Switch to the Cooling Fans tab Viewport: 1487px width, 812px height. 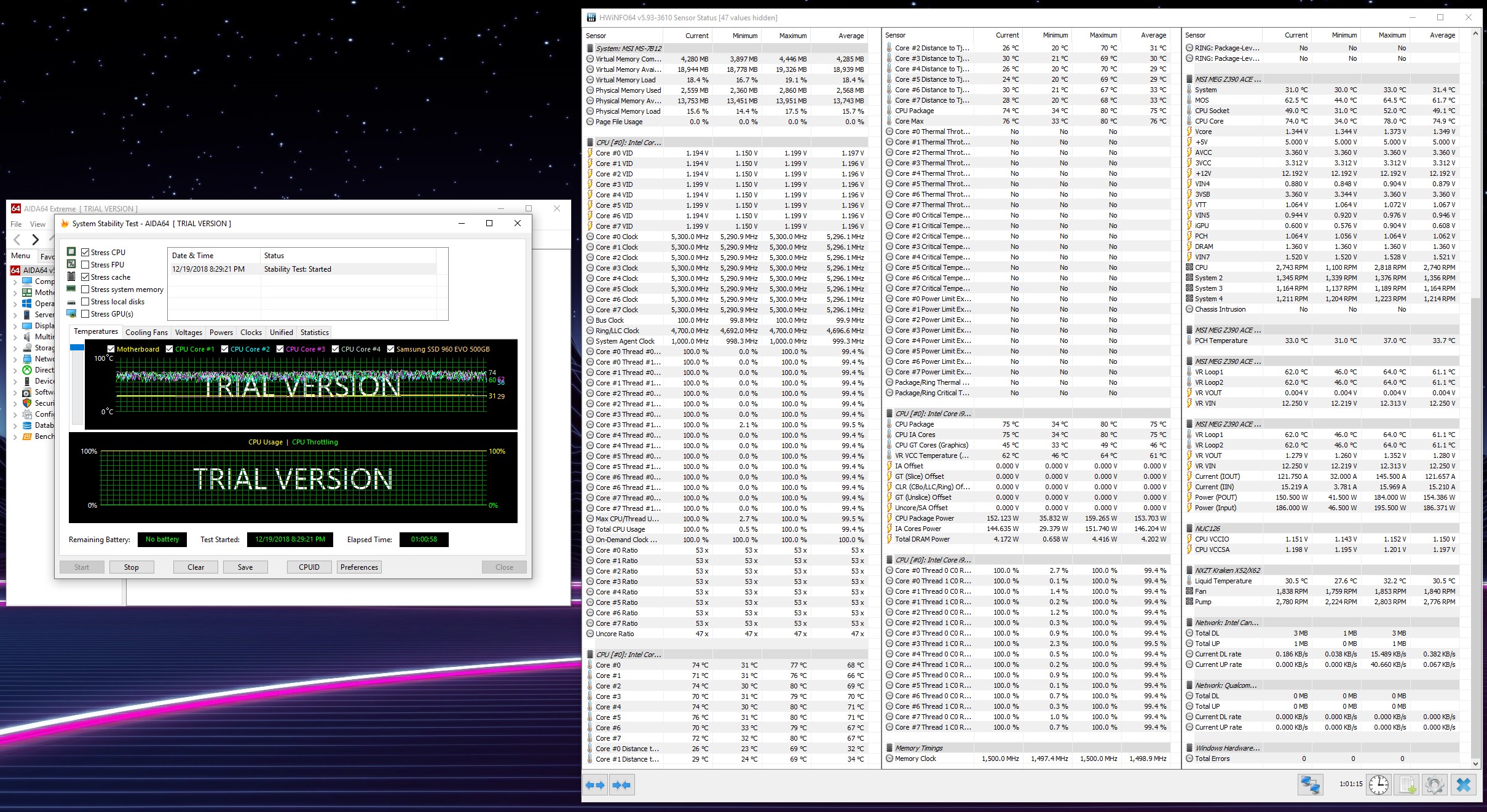tap(146, 333)
